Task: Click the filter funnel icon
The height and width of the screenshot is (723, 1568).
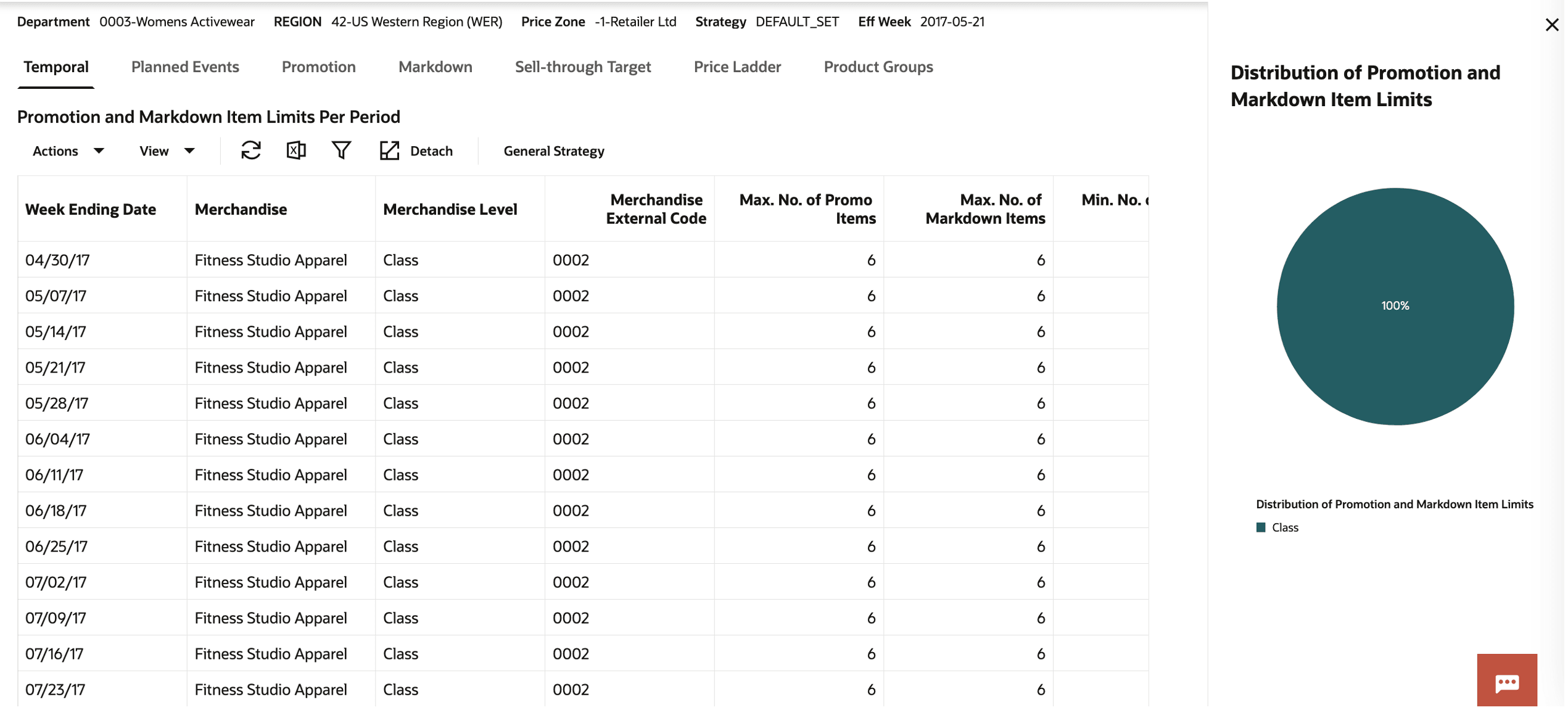Action: pyautogui.click(x=341, y=151)
